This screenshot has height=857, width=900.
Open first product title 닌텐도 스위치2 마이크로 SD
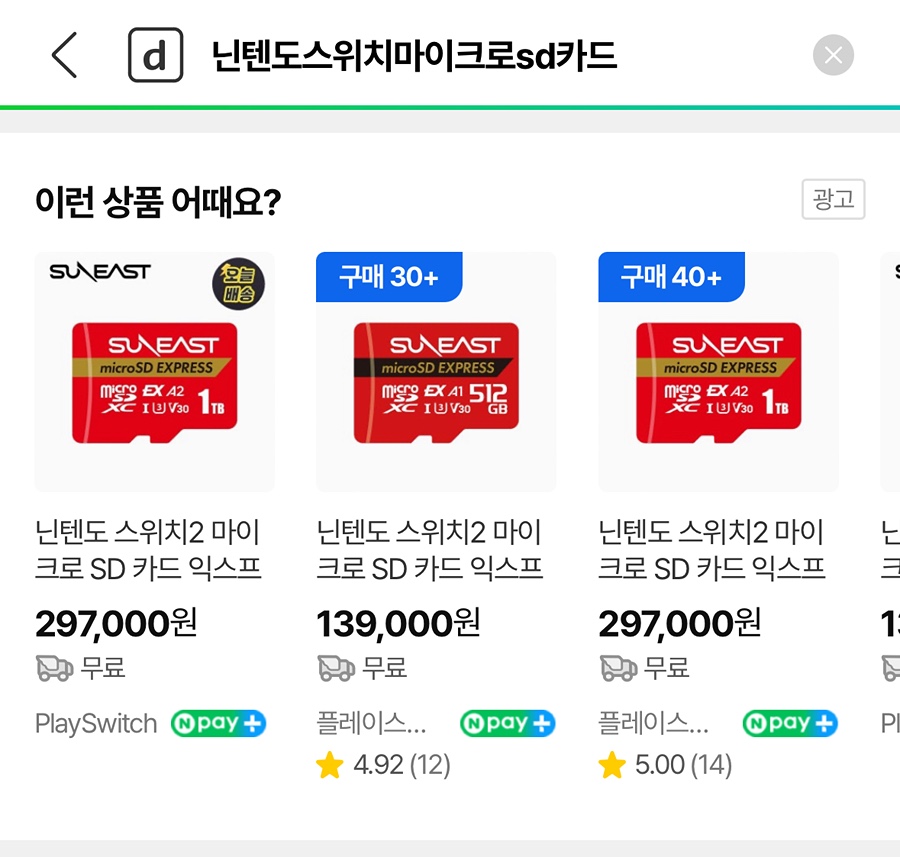(148, 549)
